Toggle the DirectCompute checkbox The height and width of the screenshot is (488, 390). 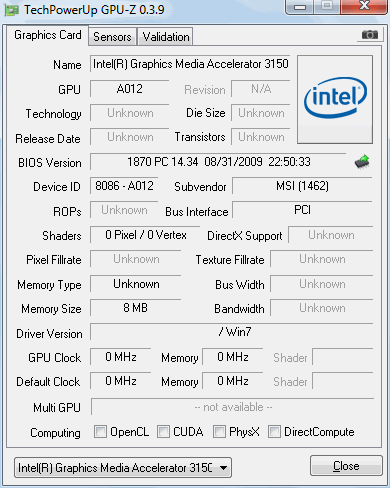click(274, 431)
